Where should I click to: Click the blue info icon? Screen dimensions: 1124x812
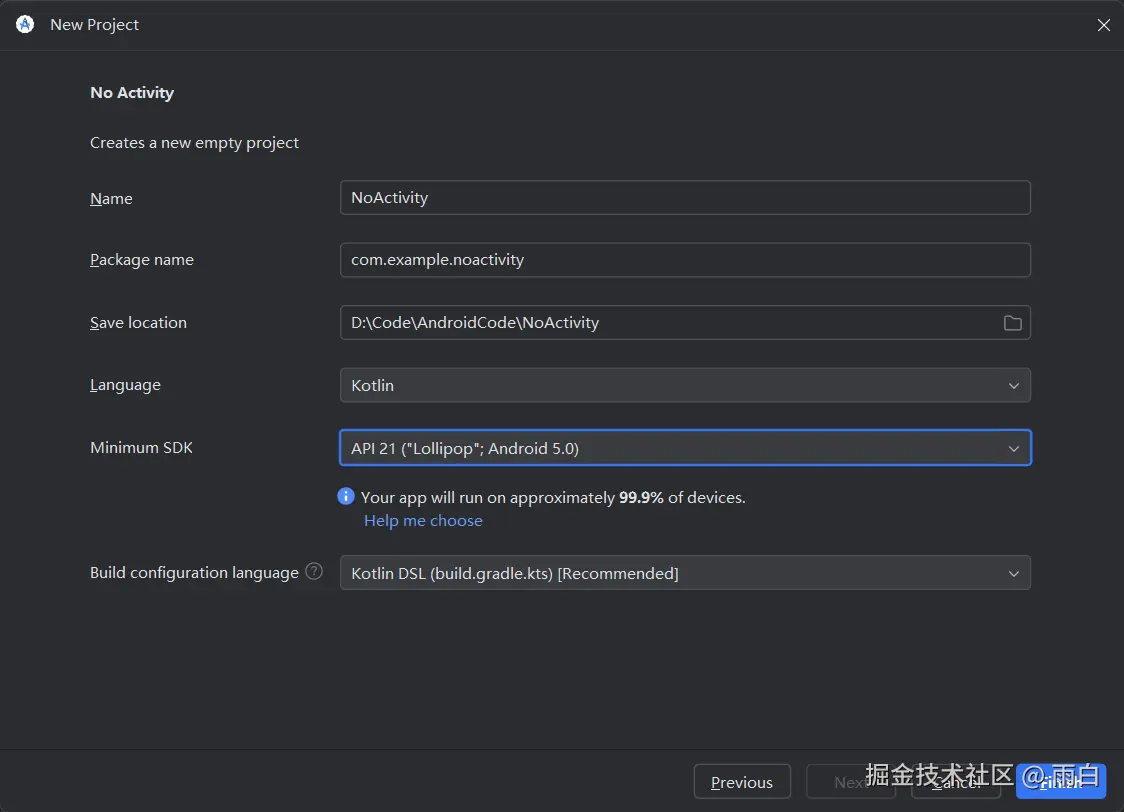pos(346,497)
